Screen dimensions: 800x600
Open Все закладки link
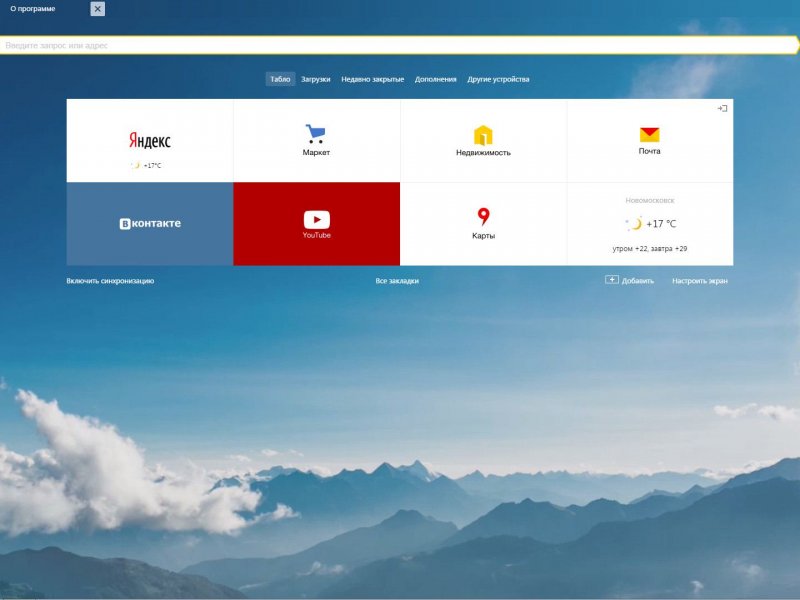(x=397, y=281)
